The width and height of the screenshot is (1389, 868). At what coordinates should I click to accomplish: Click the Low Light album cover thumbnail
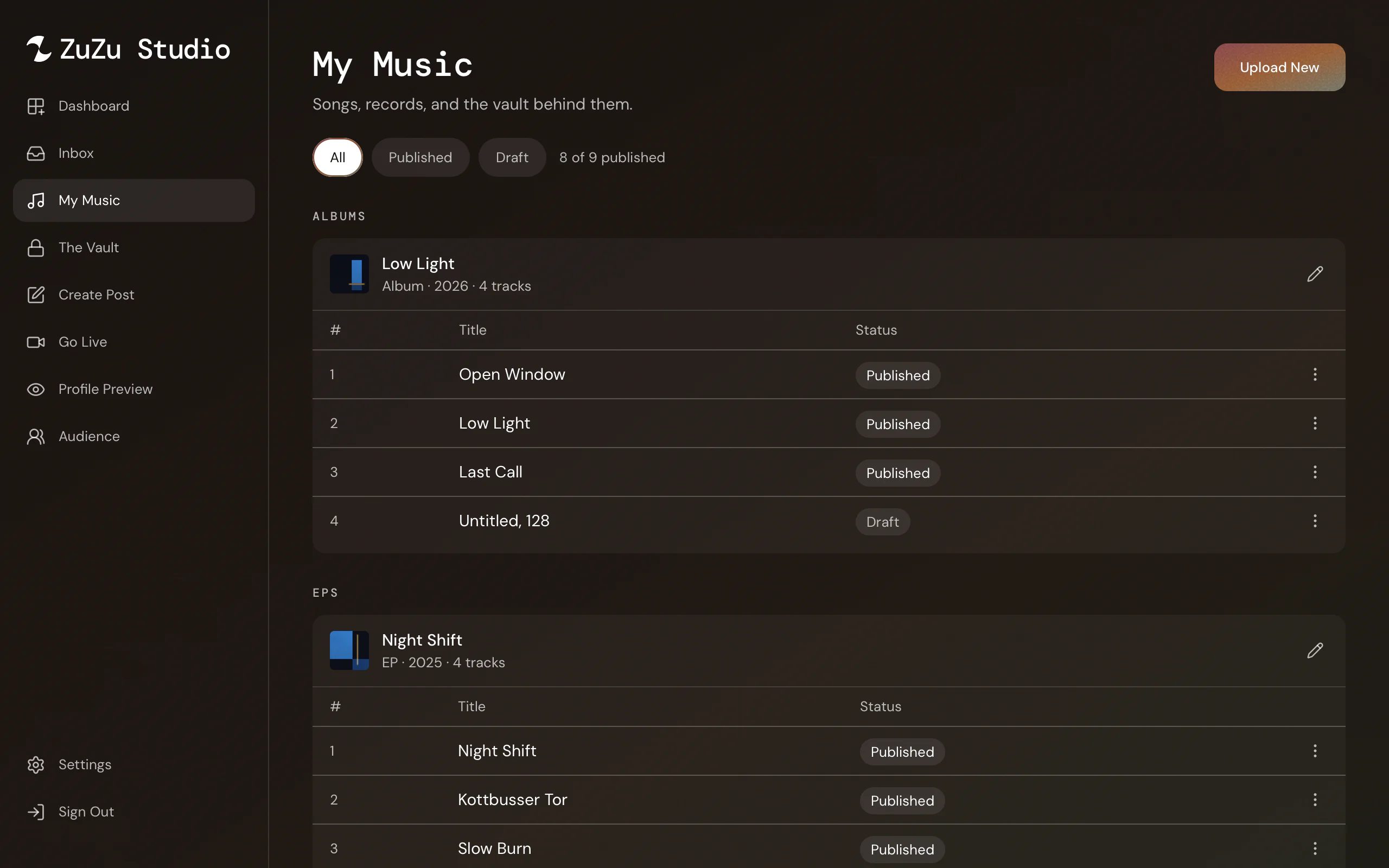pos(349,274)
